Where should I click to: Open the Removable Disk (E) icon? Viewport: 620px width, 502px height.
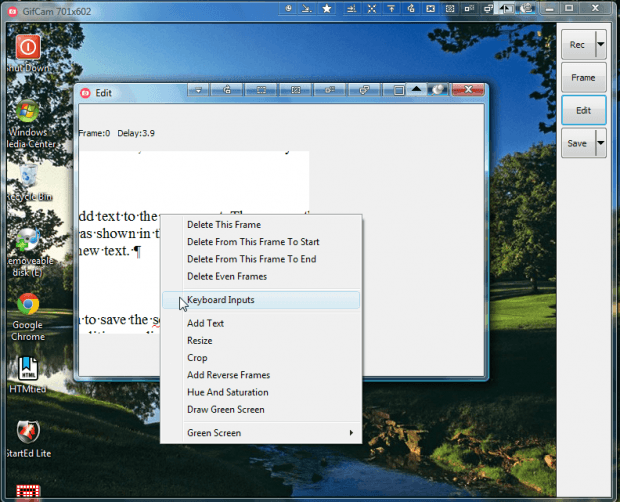[28, 241]
